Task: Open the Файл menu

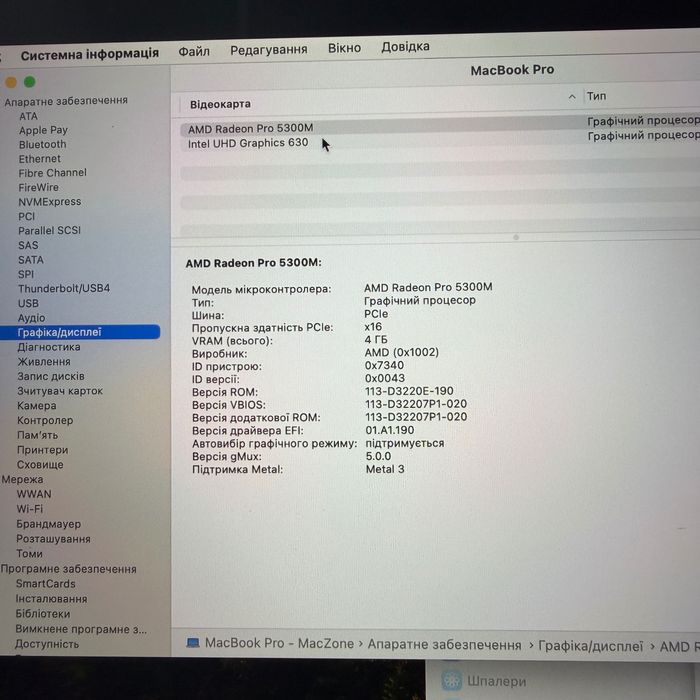Action: coord(194,51)
